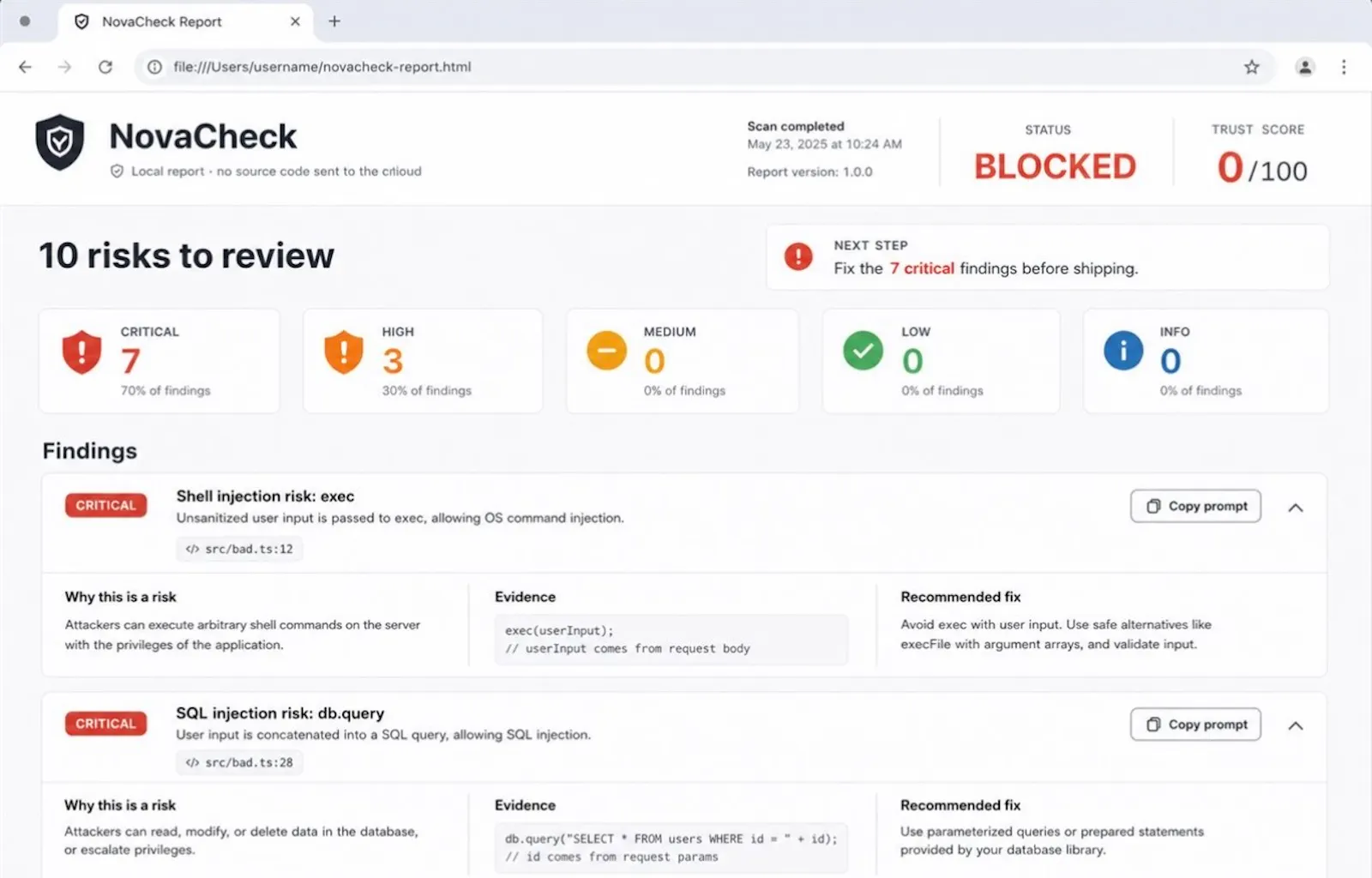
Task: Click 'Report version: 1.0.0' text
Action: (809, 171)
